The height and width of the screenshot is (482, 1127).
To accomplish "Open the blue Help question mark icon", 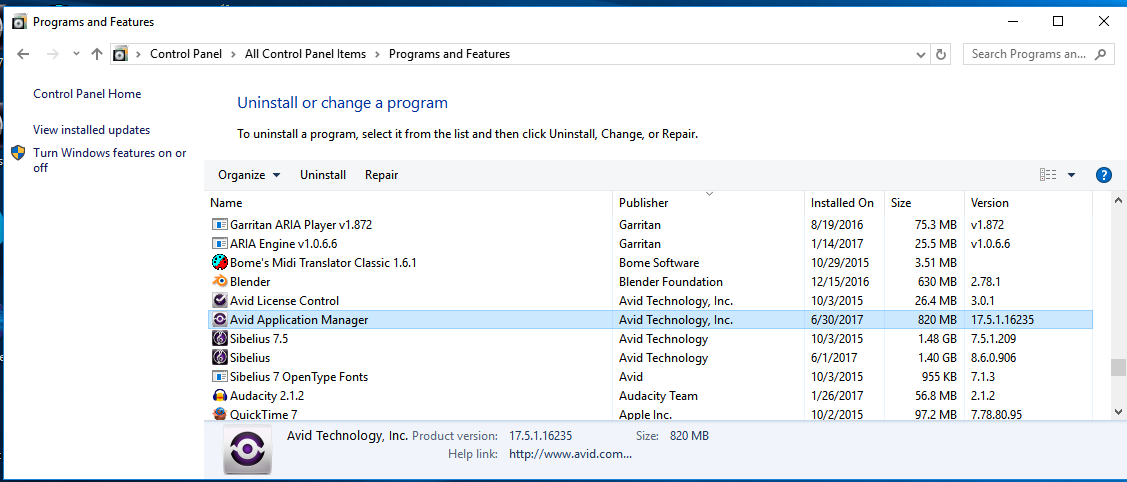I will [1104, 175].
